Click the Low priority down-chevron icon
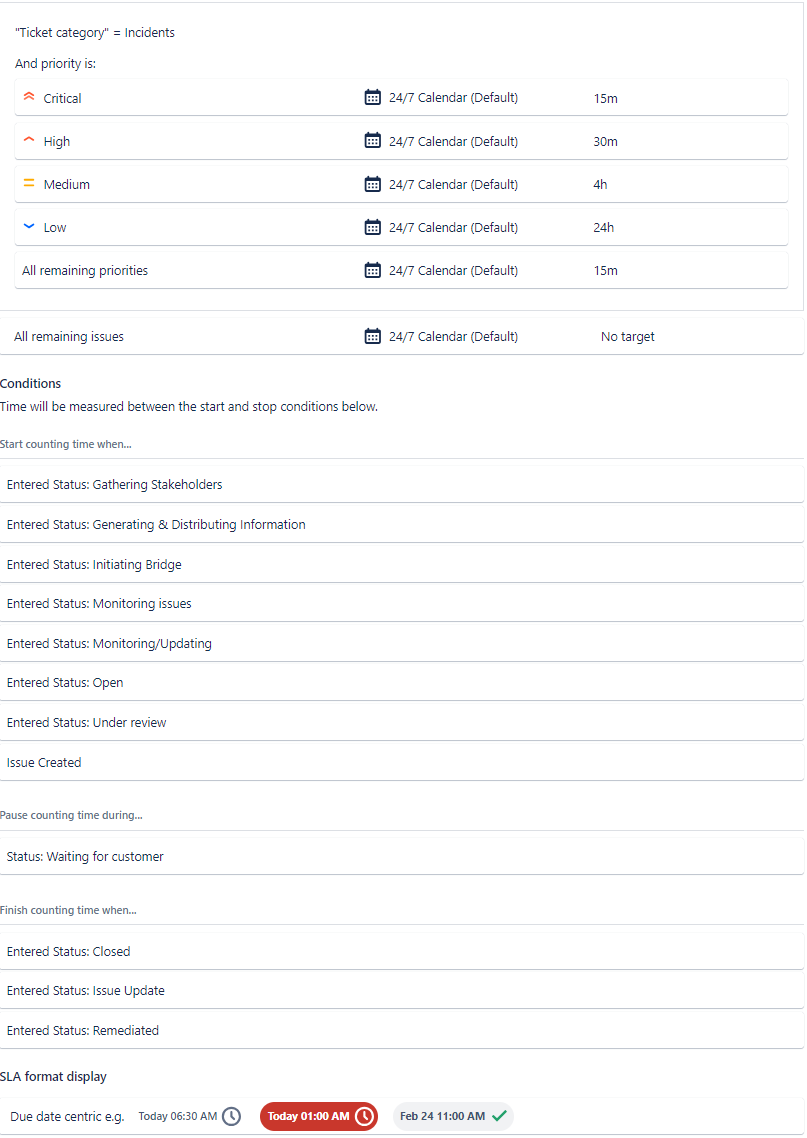 coord(29,226)
